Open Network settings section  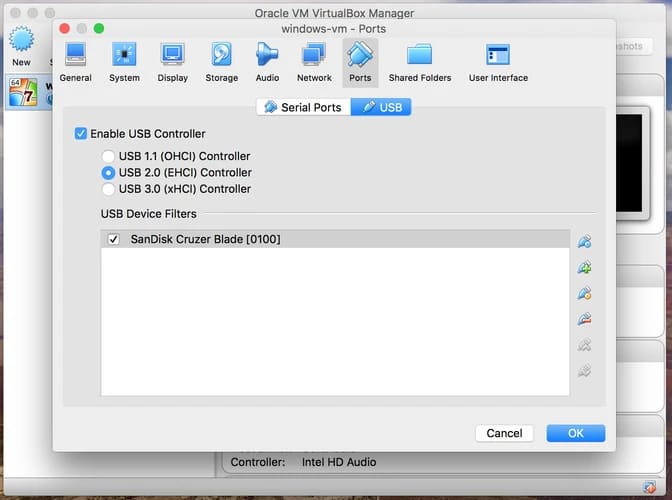pos(314,63)
